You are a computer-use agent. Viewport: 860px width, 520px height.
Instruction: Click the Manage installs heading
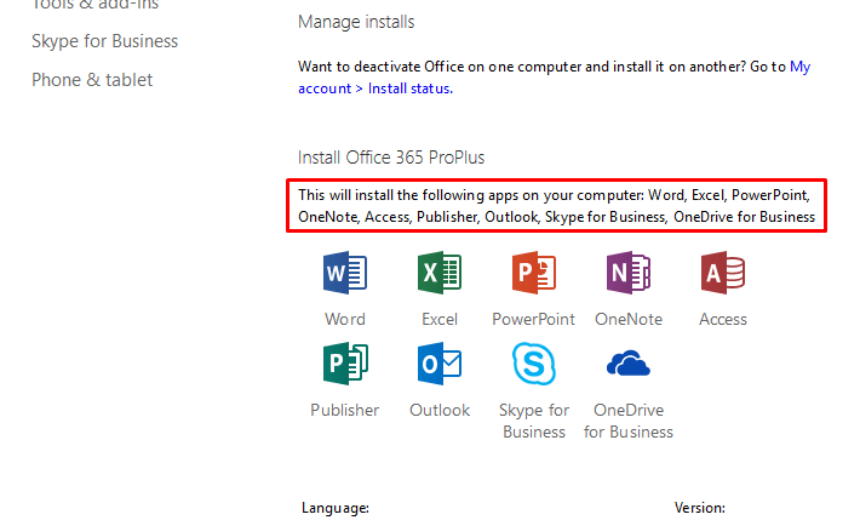[x=356, y=22]
